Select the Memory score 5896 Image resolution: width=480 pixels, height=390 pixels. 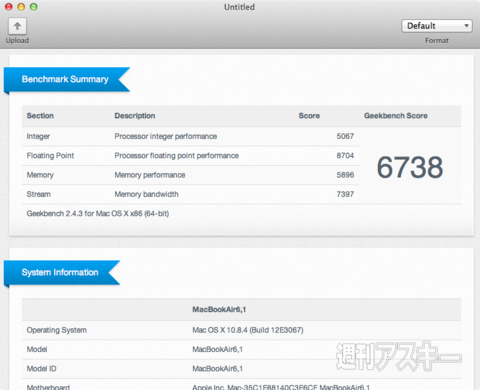(345, 175)
